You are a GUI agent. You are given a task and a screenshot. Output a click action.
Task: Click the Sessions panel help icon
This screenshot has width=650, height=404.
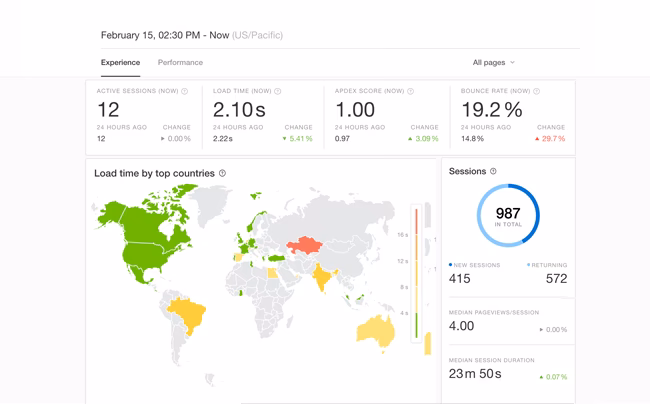(x=493, y=171)
